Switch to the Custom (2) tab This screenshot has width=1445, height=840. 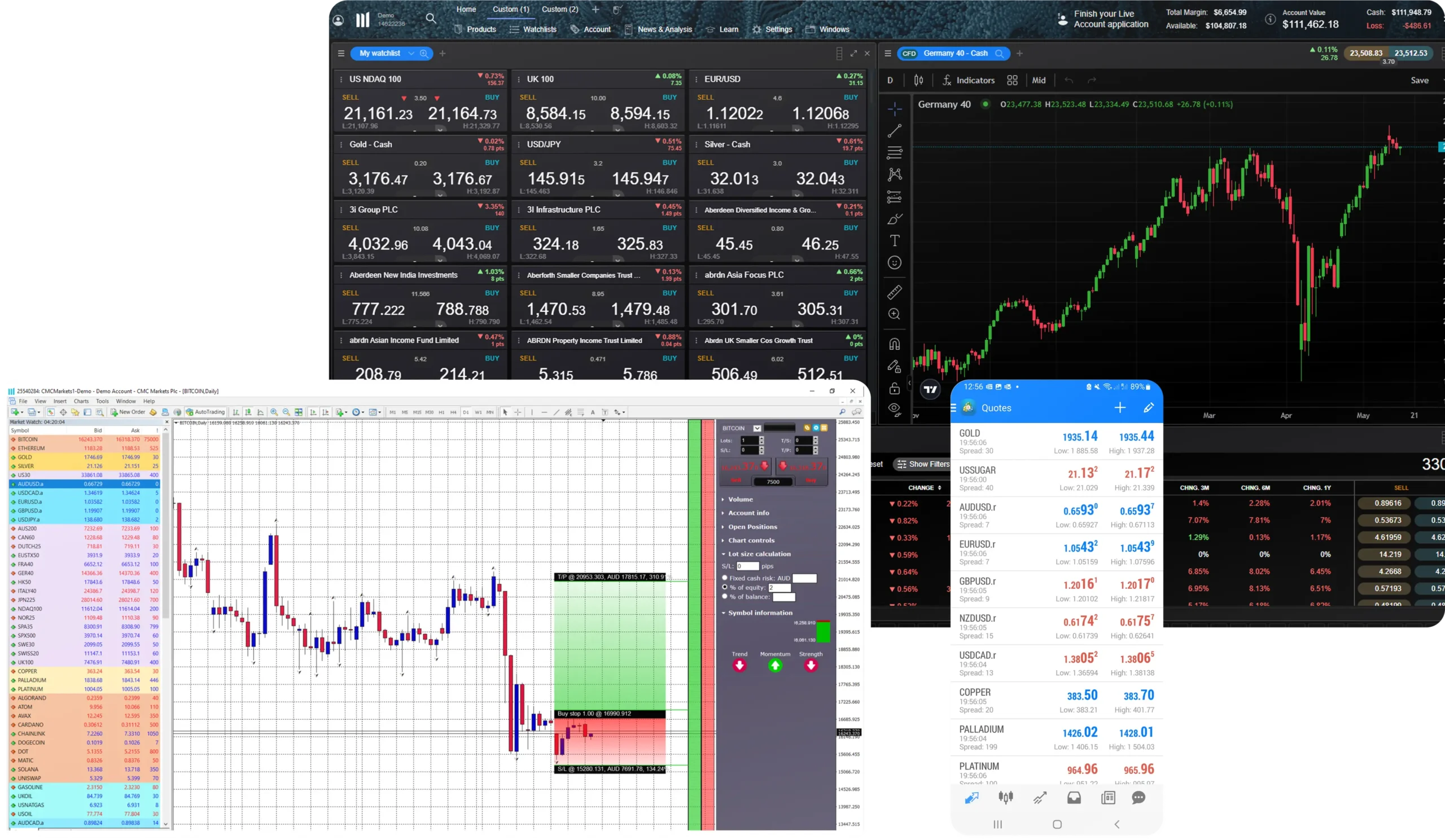pos(559,9)
